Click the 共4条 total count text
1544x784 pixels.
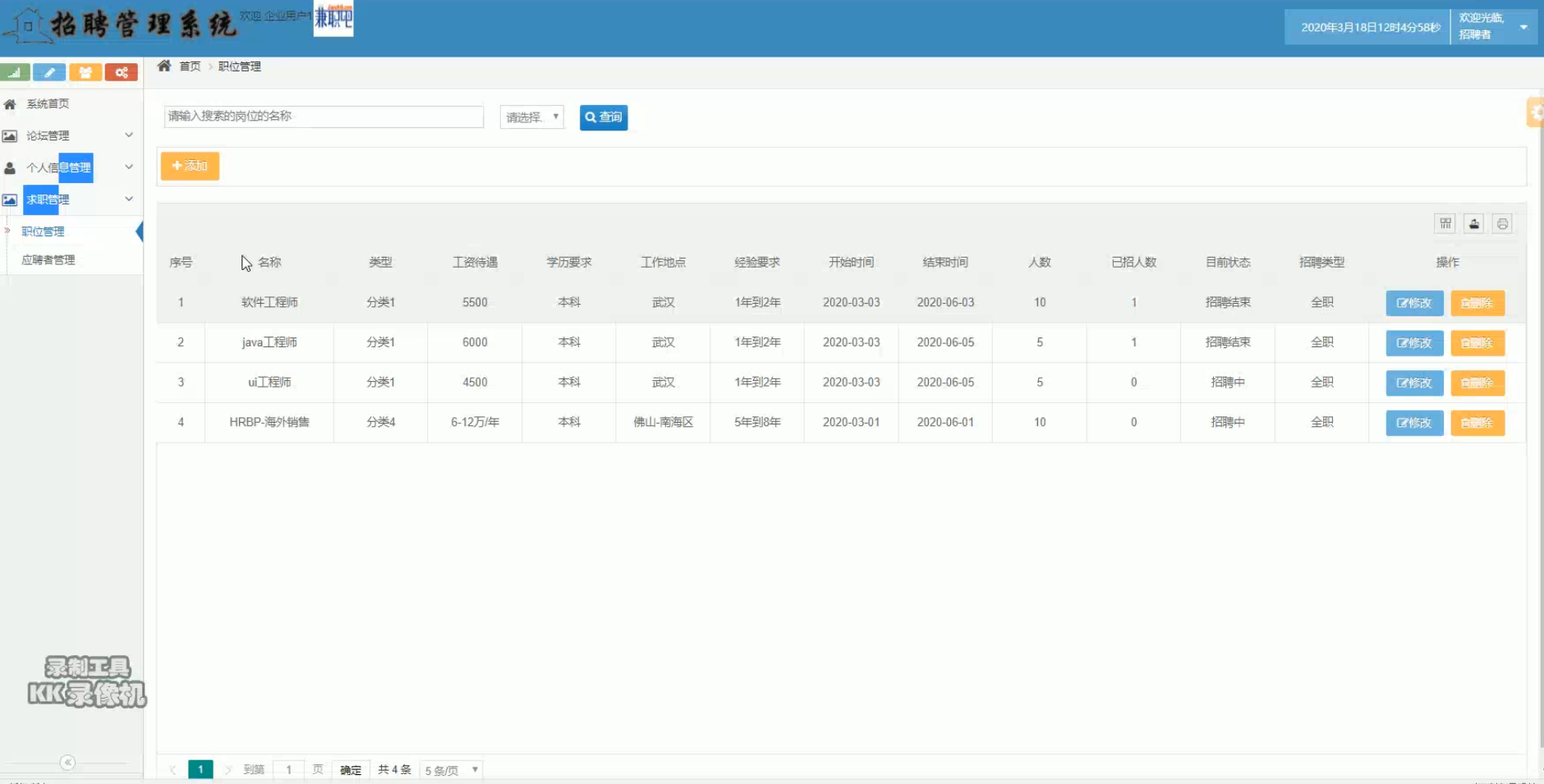(394, 769)
